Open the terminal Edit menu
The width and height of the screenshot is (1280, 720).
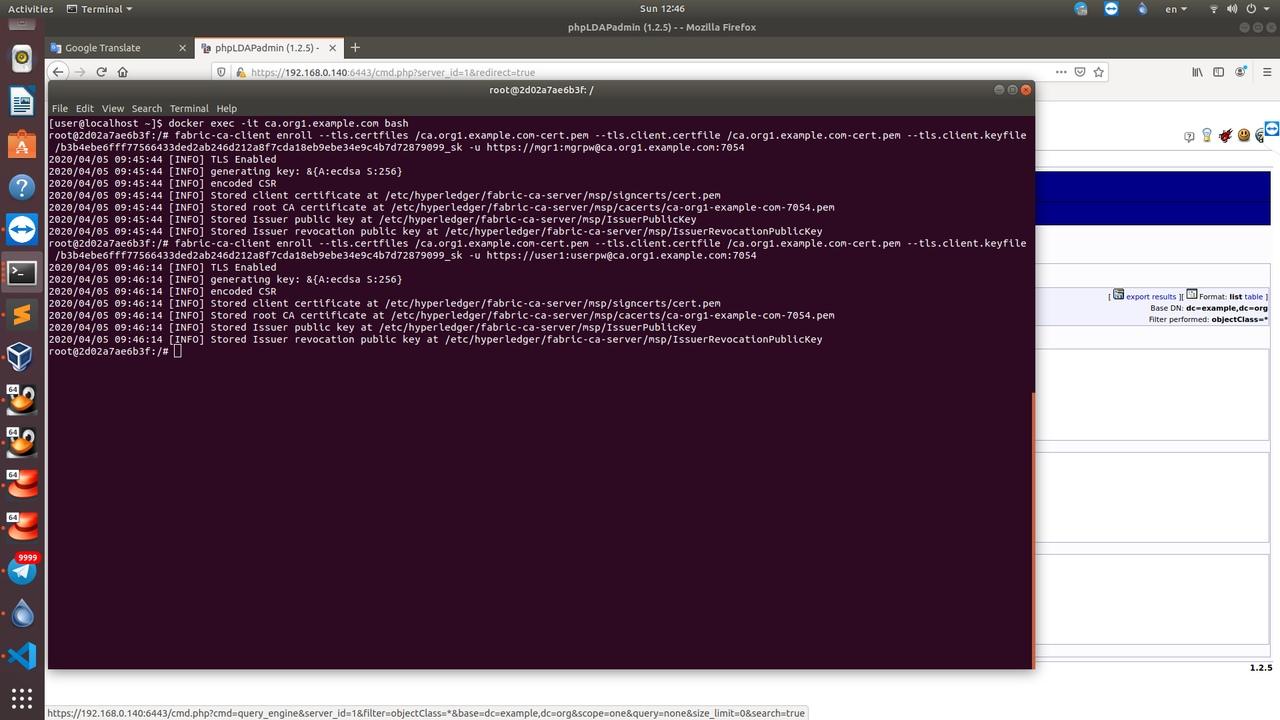tap(84, 108)
